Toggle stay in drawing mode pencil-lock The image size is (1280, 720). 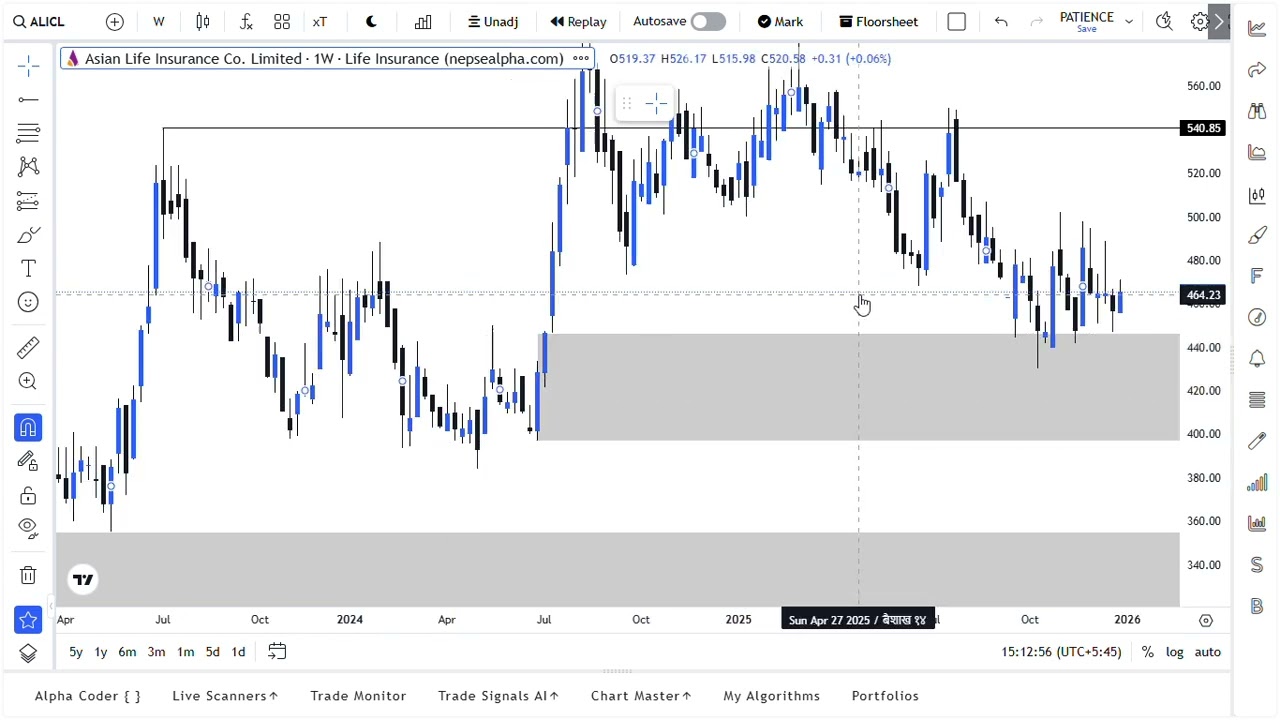pos(28,461)
